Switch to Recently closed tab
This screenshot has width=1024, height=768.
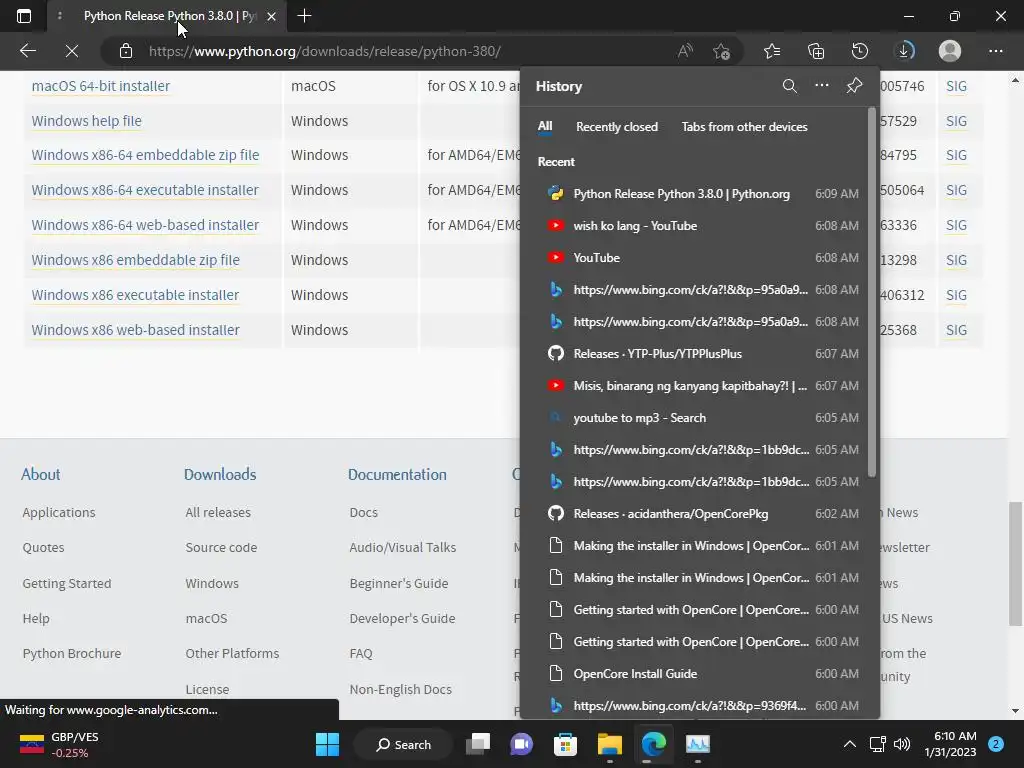(x=616, y=127)
